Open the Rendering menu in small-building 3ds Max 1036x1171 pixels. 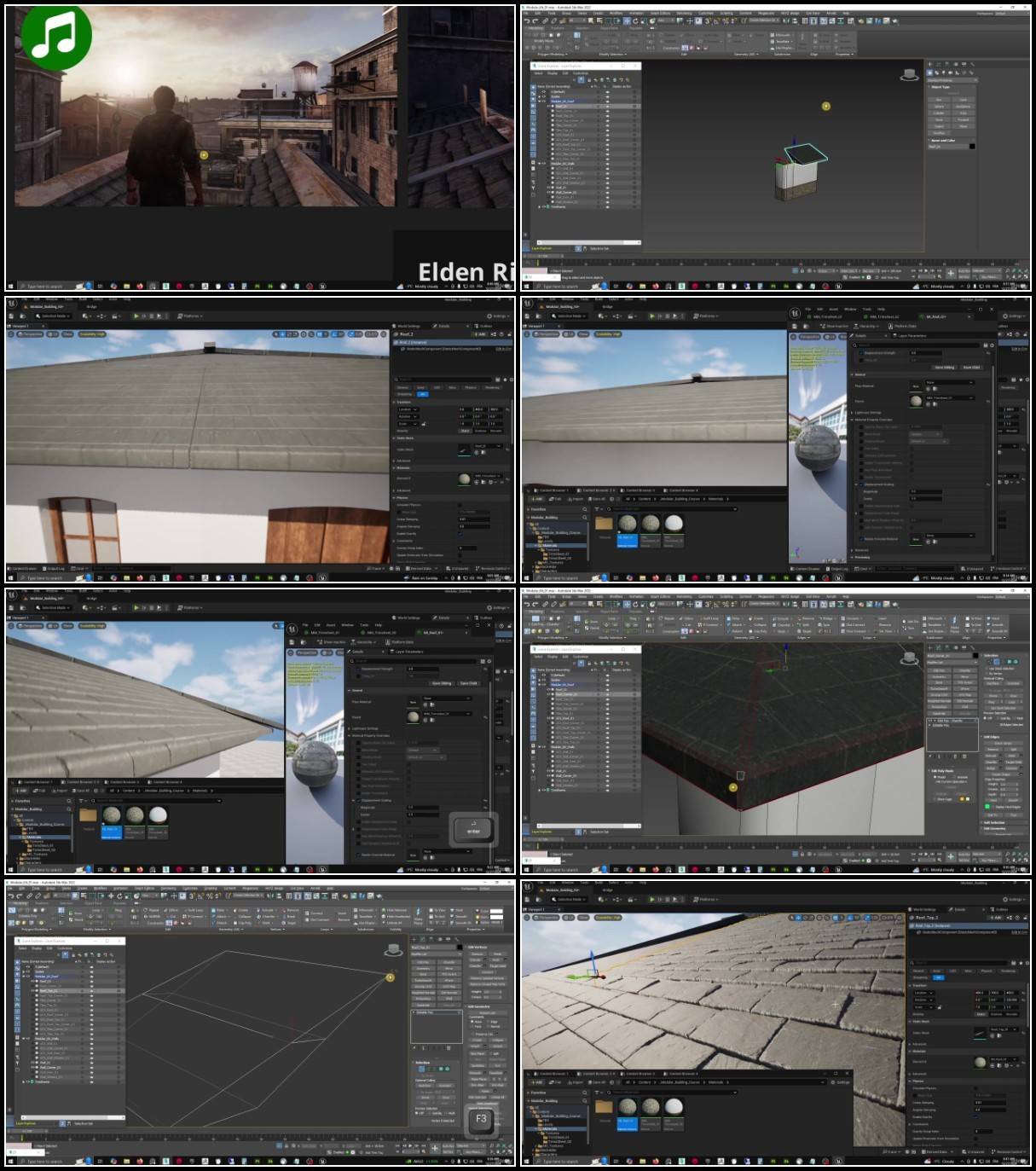click(684, 13)
